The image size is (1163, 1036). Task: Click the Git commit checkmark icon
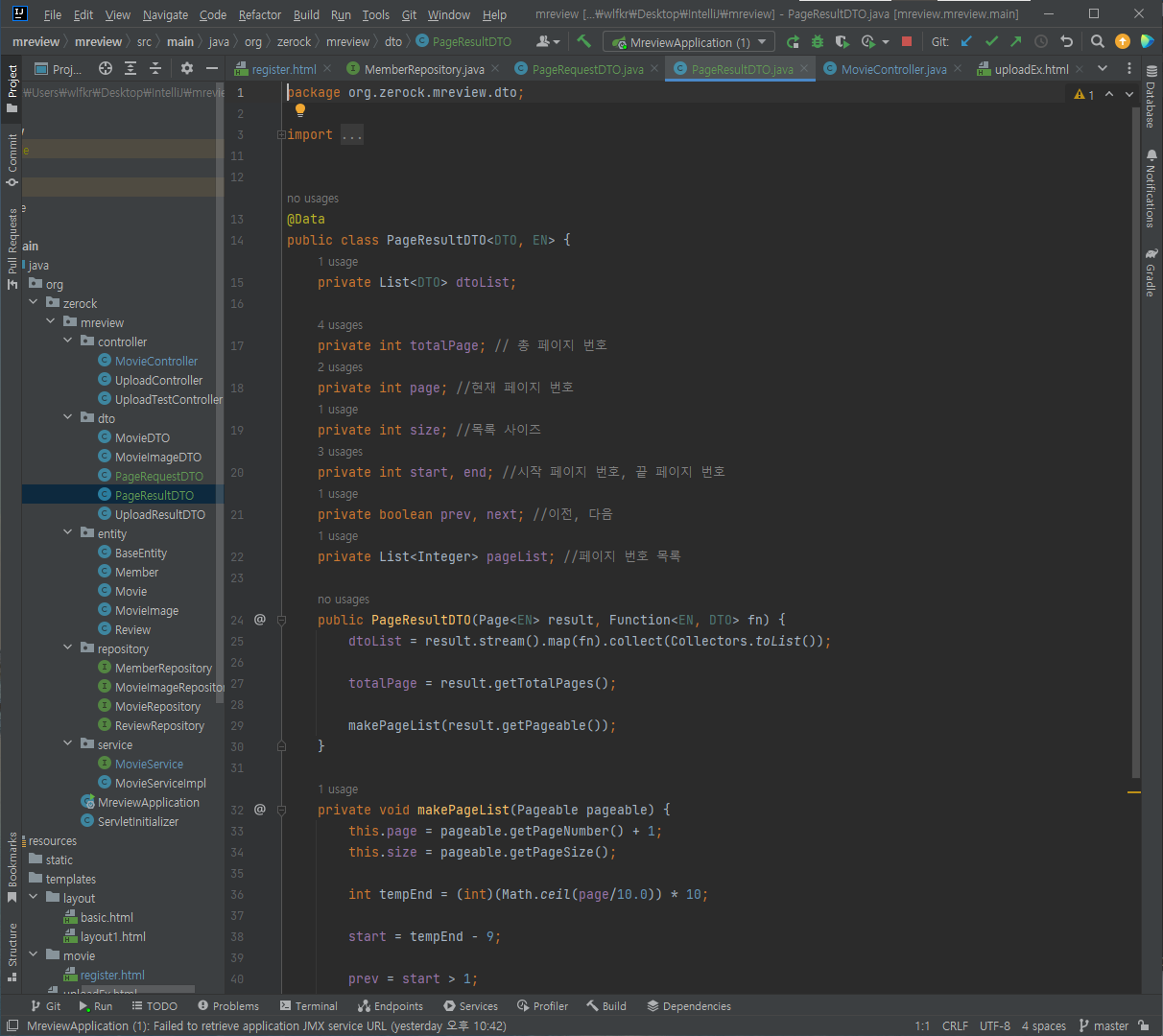click(991, 41)
